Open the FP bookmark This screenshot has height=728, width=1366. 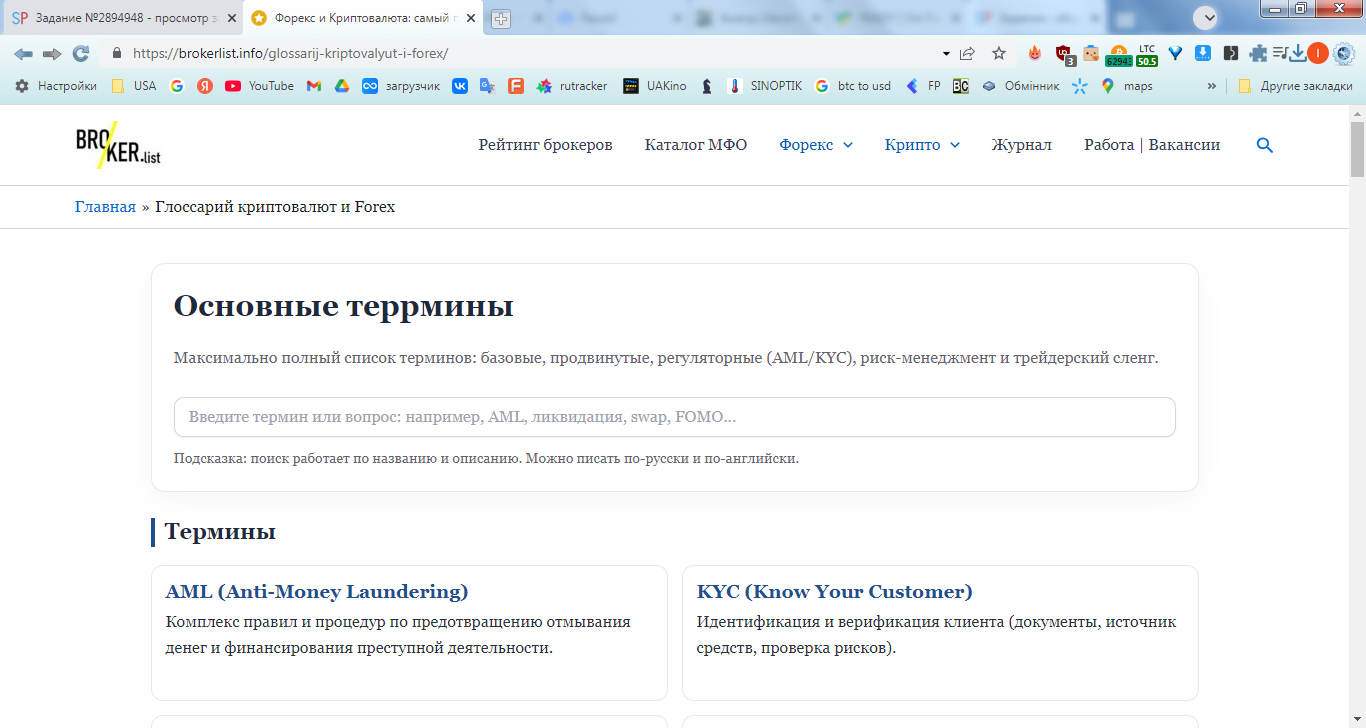pyautogui.click(x=923, y=86)
